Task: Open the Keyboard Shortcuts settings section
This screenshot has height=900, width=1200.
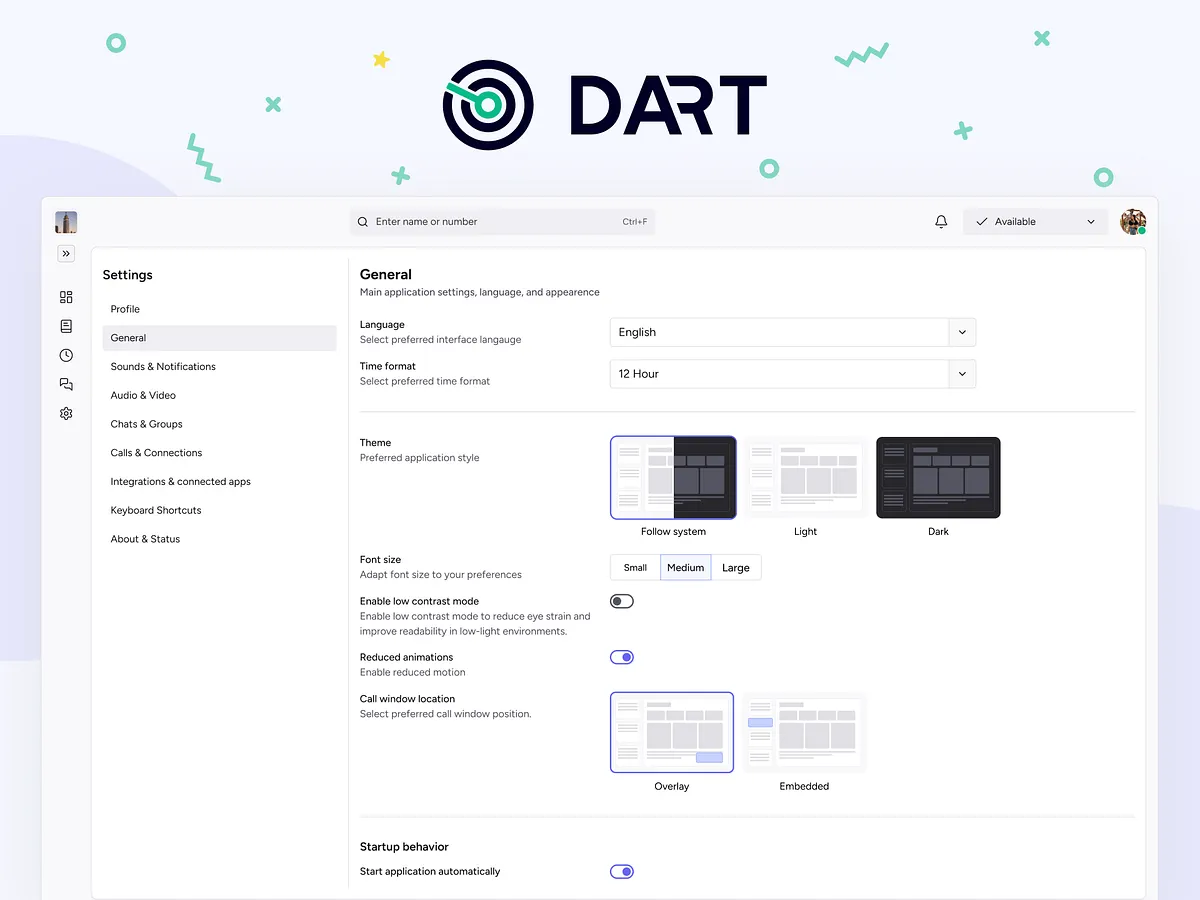Action: click(155, 510)
